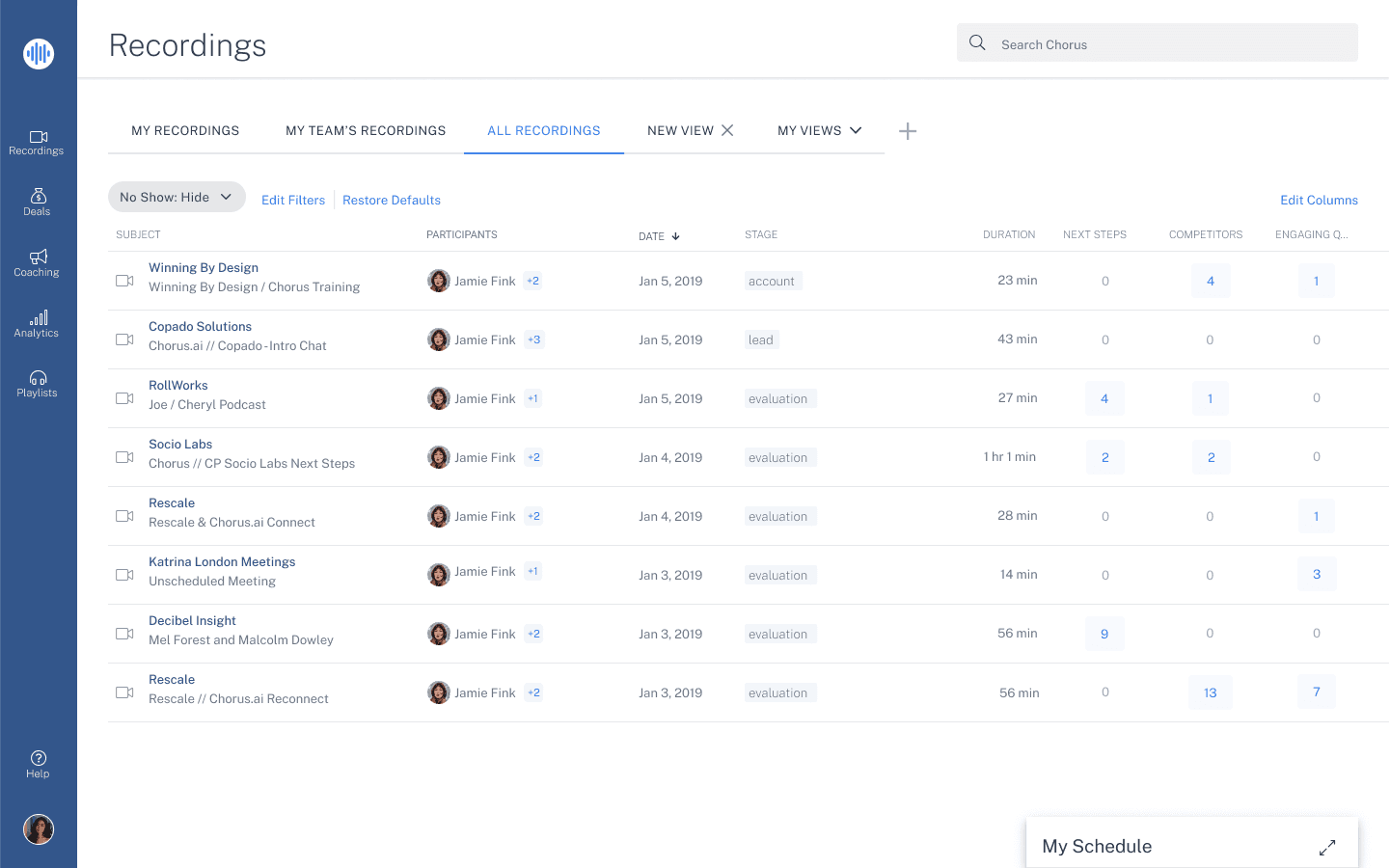Expand +2 participants for Rescale // Chorus.ai Reconnect

click(x=533, y=692)
